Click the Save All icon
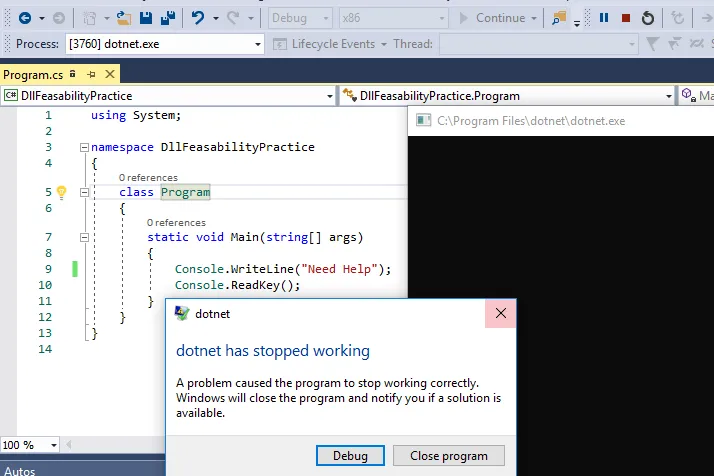714x476 pixels. pyautogui.click(x=168, y=18)
